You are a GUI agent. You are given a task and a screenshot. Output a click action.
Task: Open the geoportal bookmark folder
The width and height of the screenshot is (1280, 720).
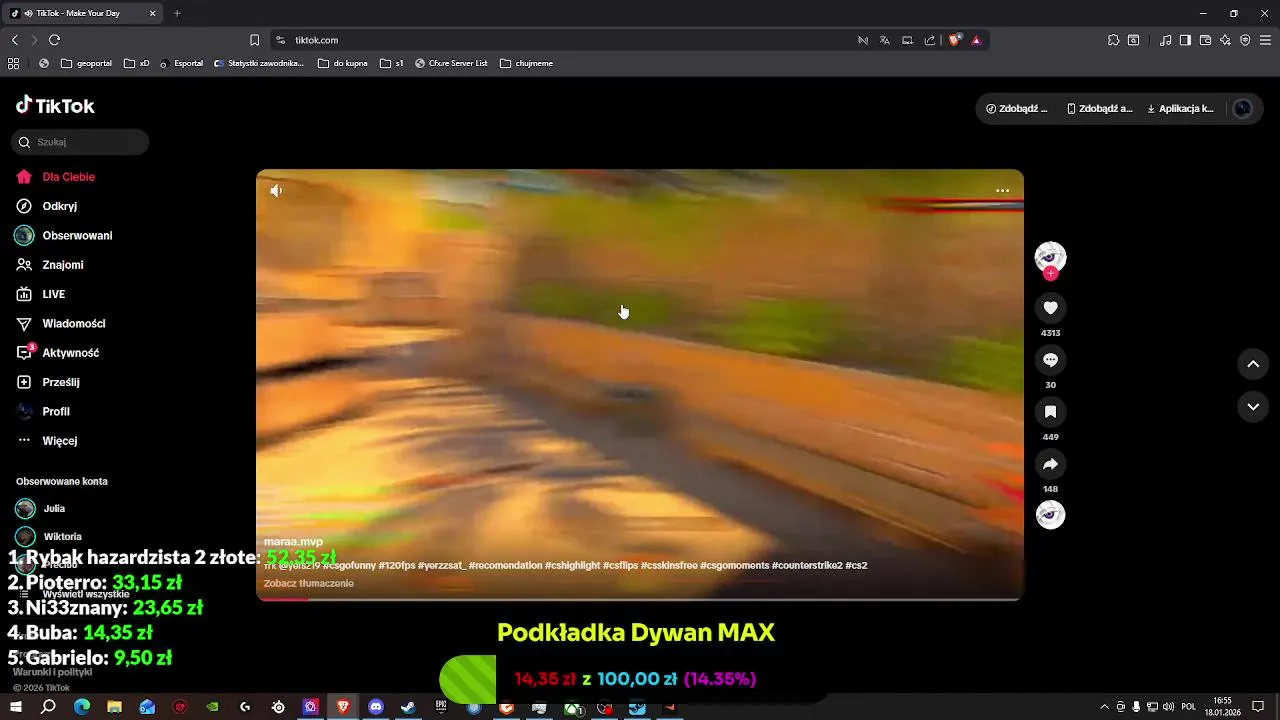[x=86, y=63]
